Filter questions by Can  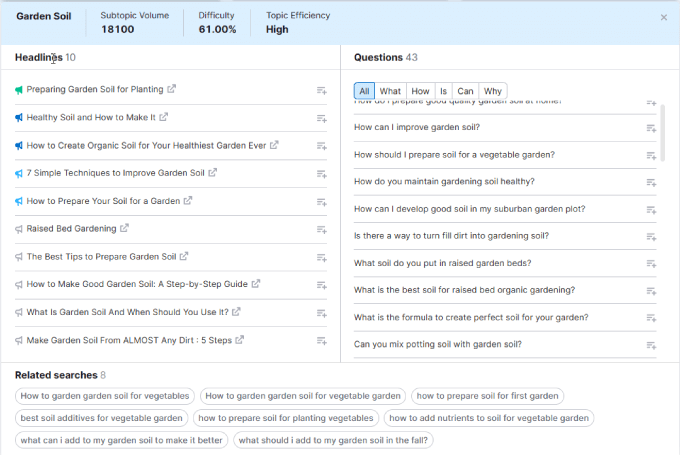(465, 91)
